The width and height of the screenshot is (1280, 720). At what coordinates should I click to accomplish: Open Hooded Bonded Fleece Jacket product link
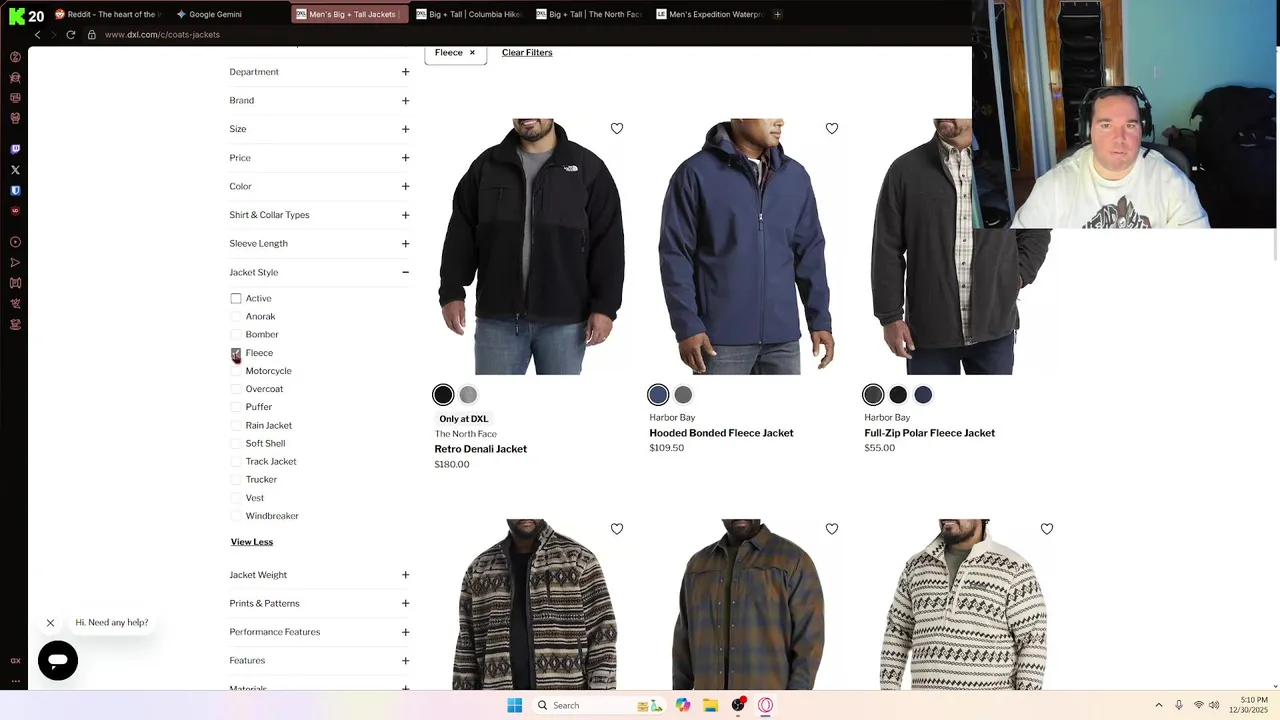pos(721,433)
